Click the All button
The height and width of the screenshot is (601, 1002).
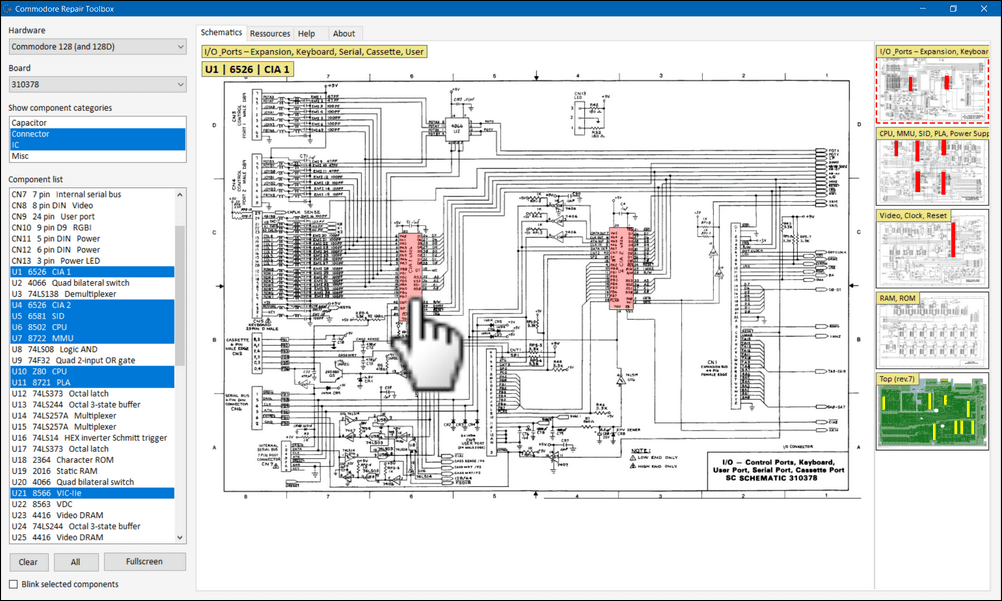click(75, 562)
